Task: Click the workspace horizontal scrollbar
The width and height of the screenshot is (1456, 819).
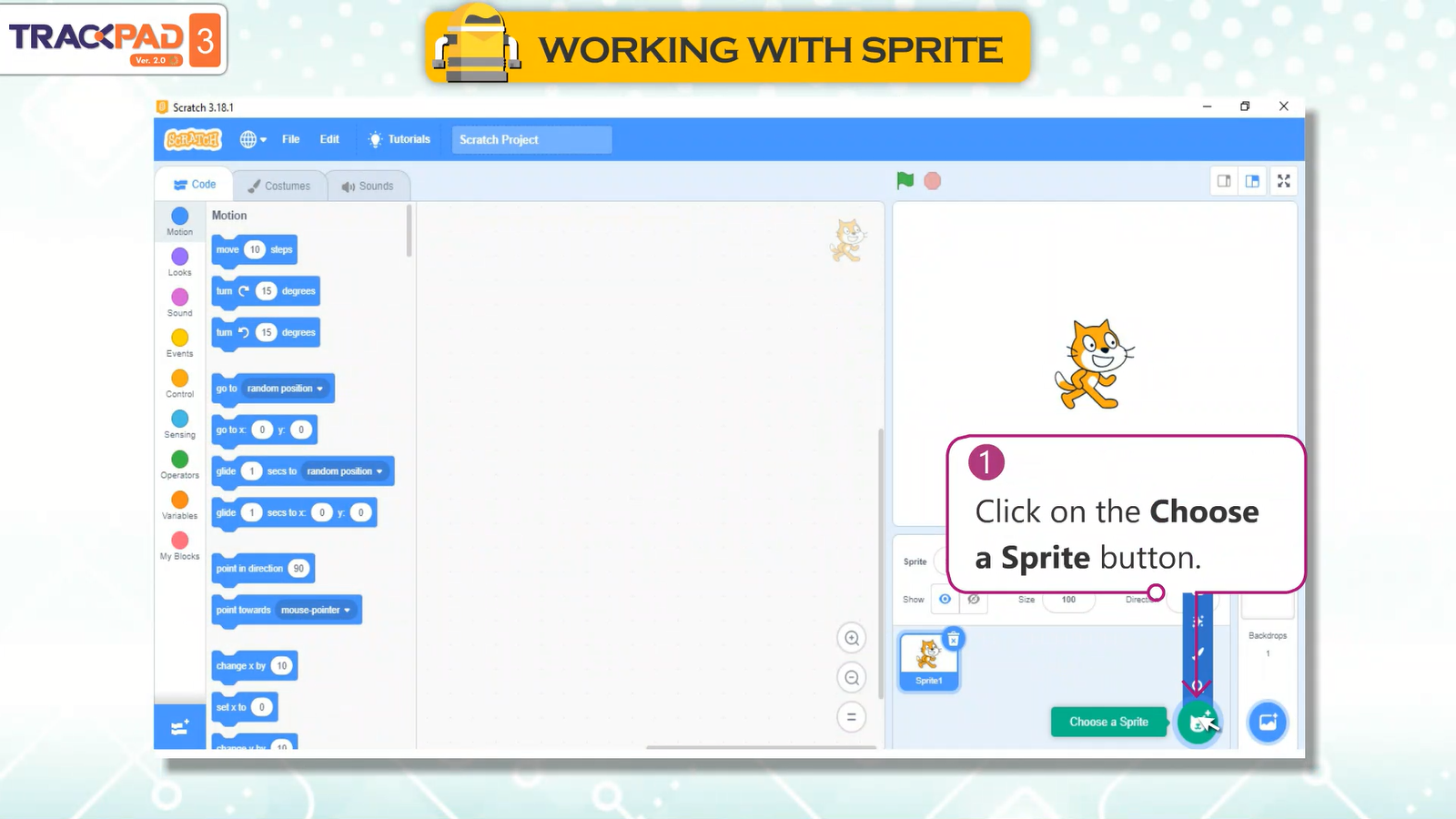Action: 761,747
